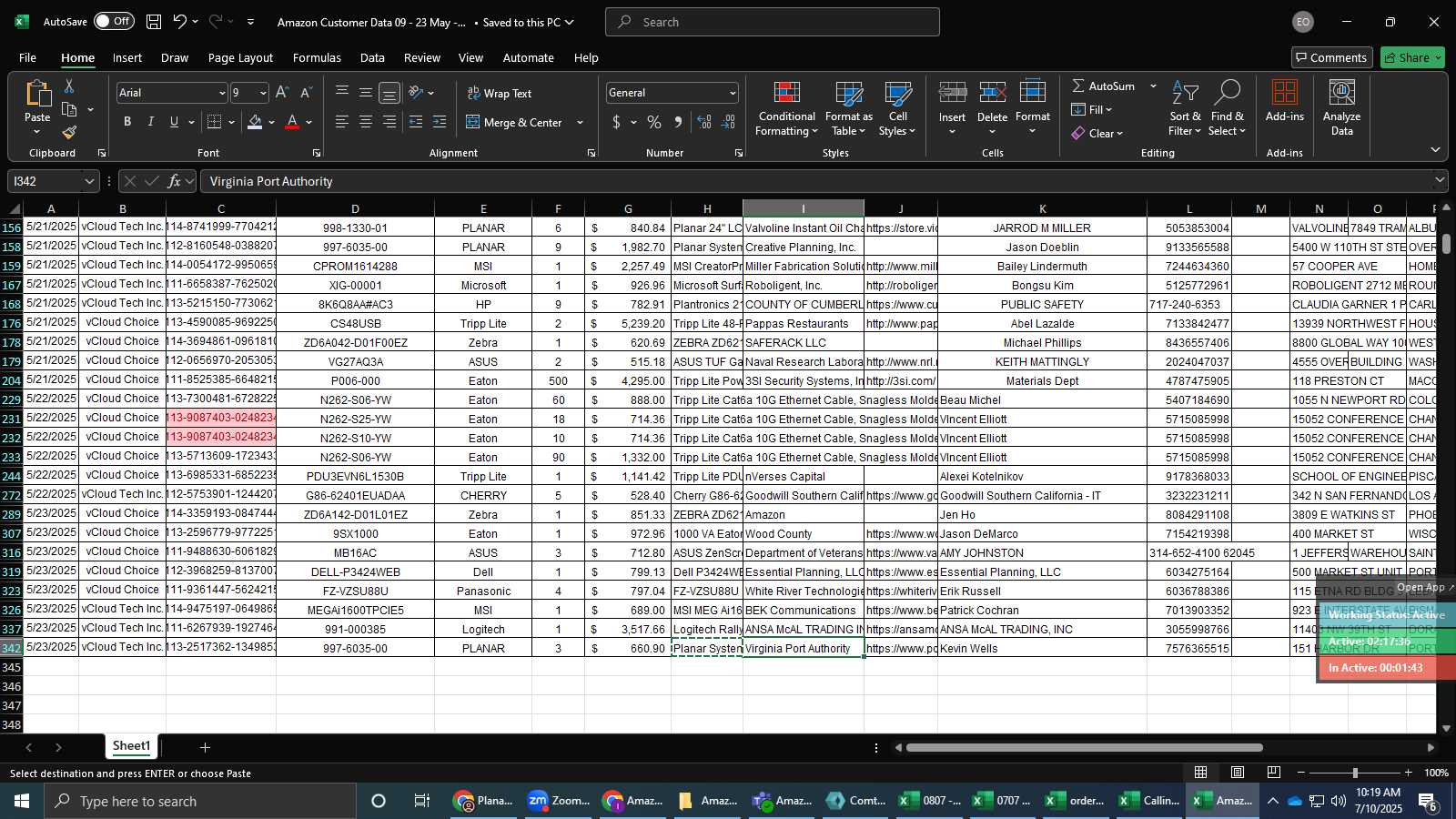Click the horizontal scrollbar thumb

tap(1084, 747)
